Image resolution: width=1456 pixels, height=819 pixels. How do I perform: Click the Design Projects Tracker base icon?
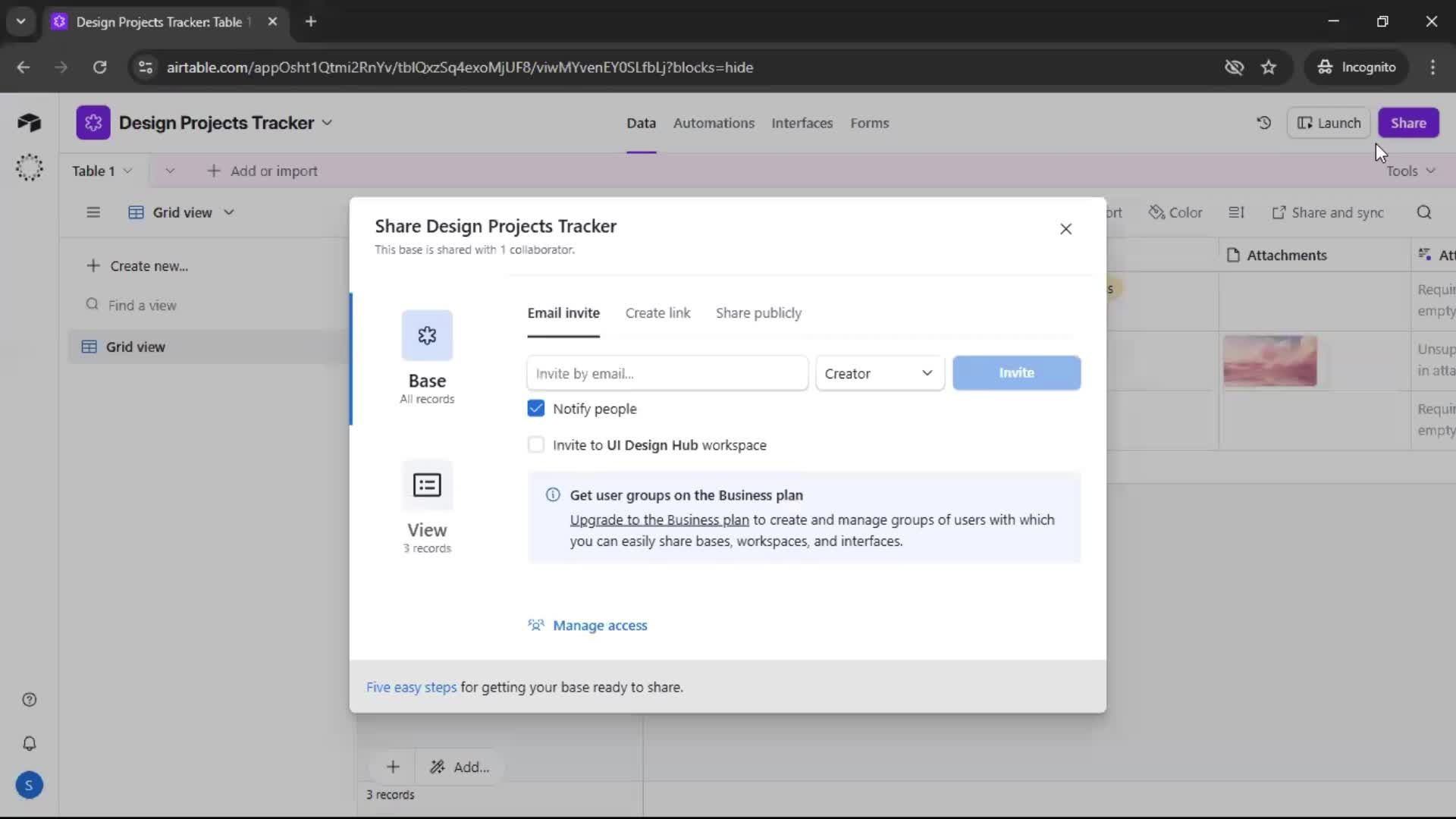click(93, 123)
